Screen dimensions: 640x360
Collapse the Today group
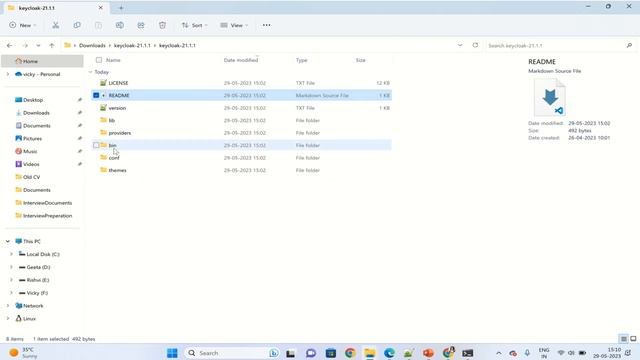click(x=91, y=72)
